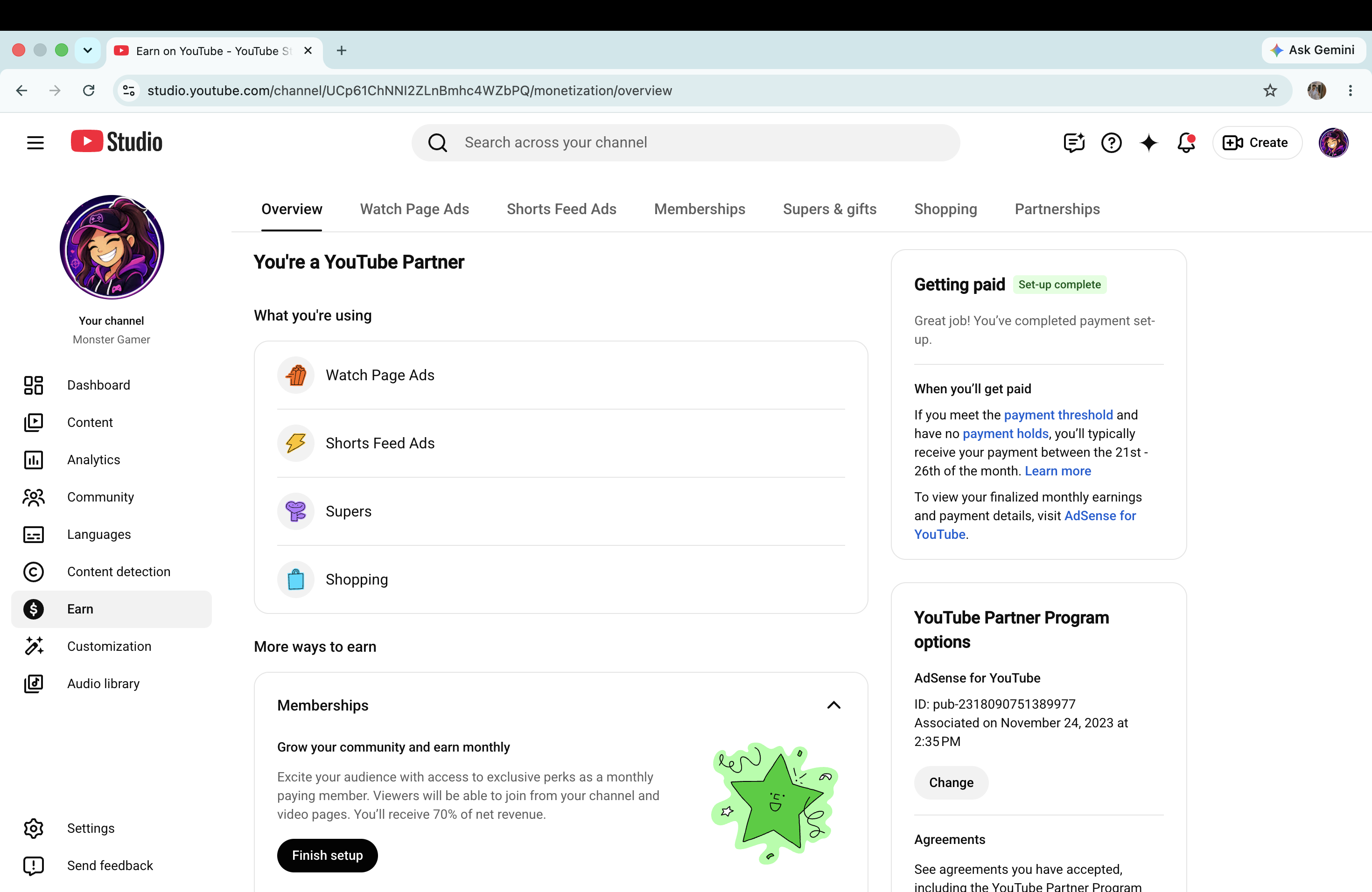Go back to the previous page
Image resolution: width=1372 pixels, height=892 pixels.
pos(22,91)
